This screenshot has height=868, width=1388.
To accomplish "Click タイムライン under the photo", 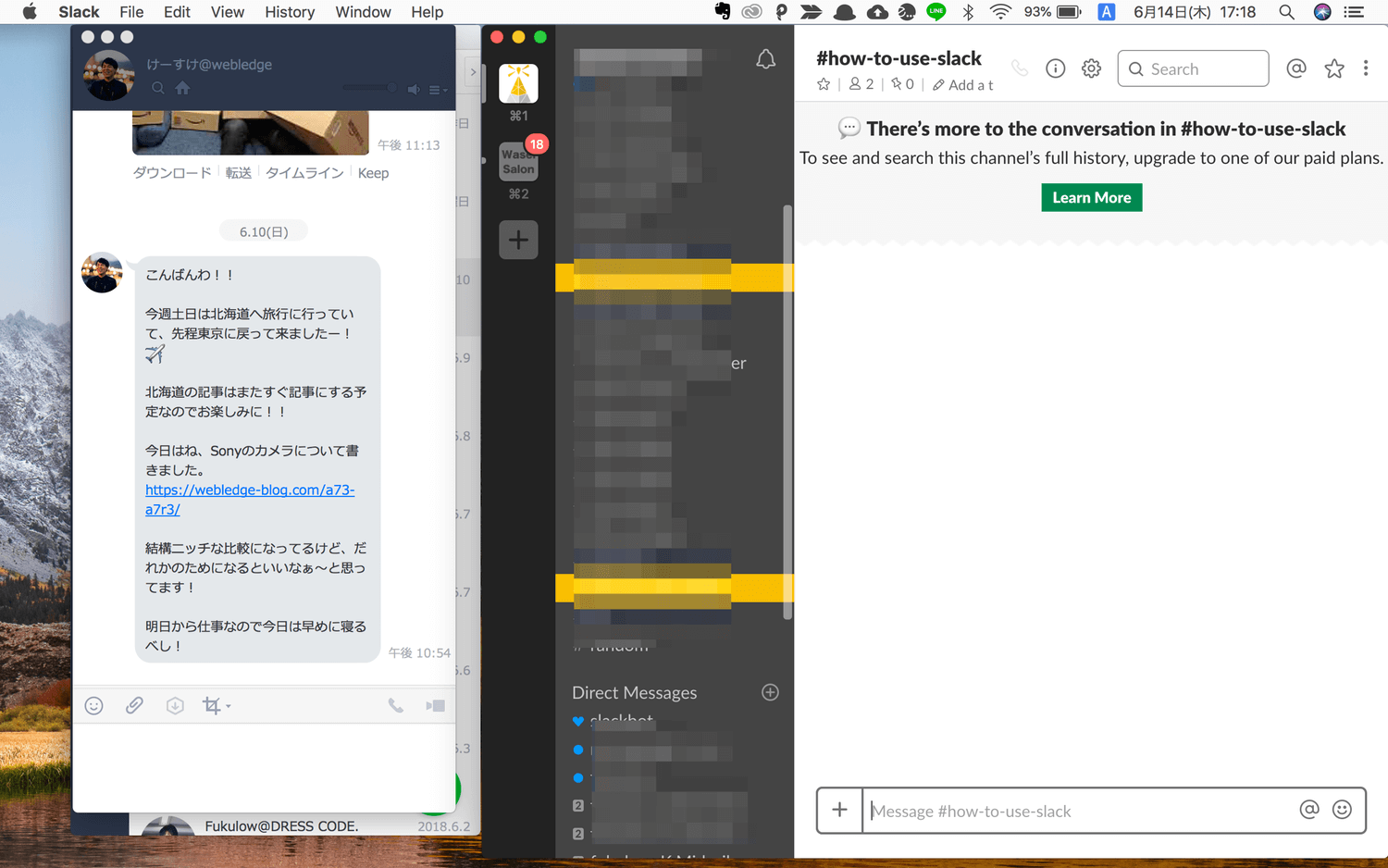I will (304, 173).
